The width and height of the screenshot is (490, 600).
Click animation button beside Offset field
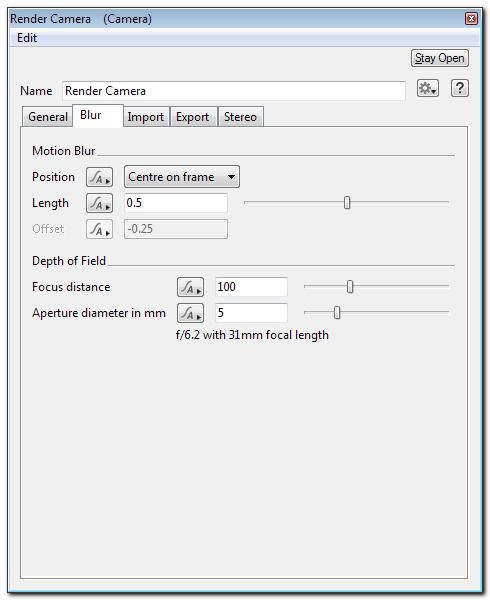tap(99, 229)
